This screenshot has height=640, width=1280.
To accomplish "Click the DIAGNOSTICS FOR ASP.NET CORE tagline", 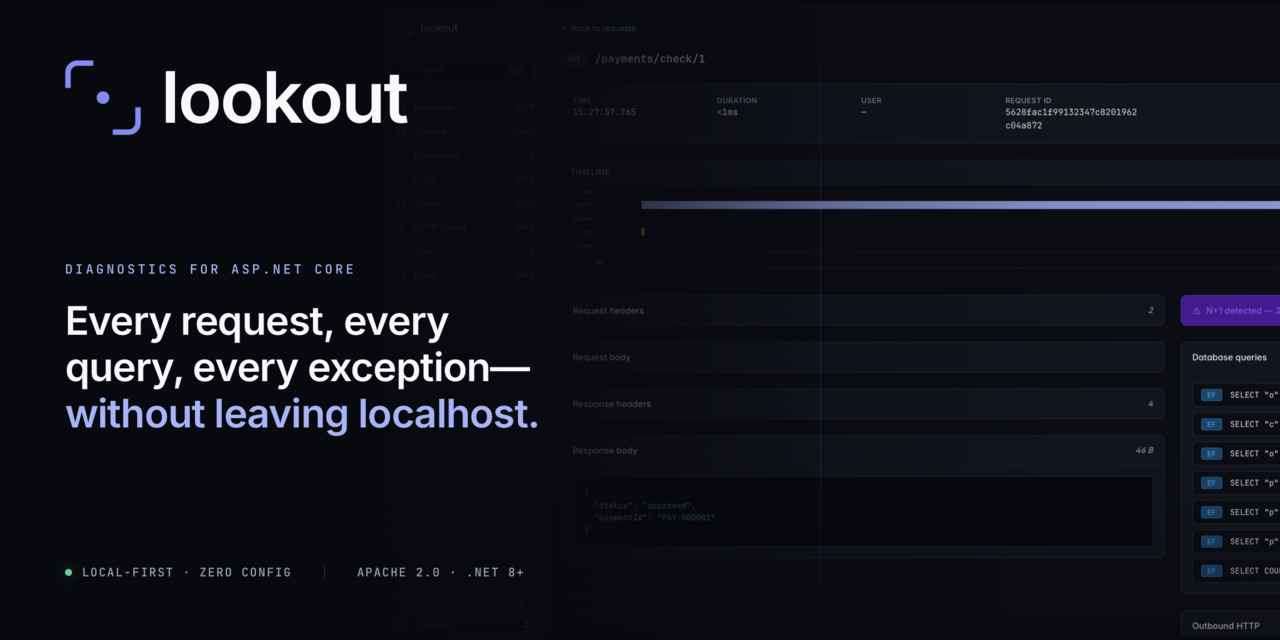I will 210,269.
